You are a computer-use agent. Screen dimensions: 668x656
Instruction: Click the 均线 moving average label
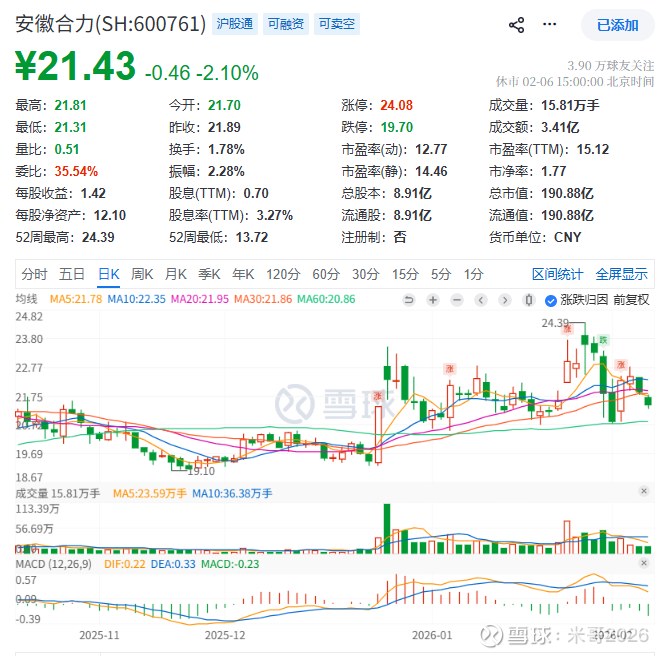[26, 299]
